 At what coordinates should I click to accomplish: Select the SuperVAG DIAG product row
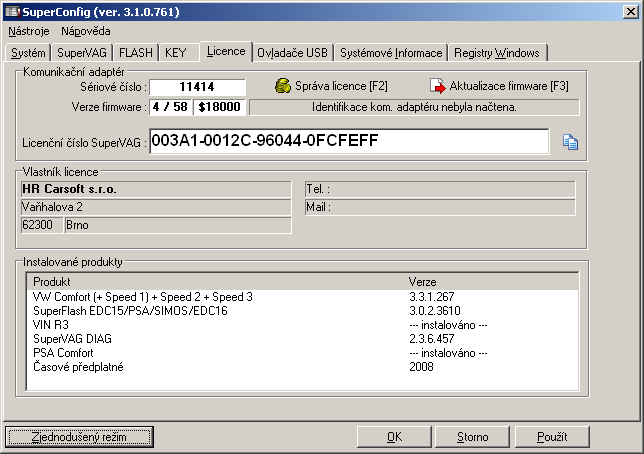coord(302,339)
